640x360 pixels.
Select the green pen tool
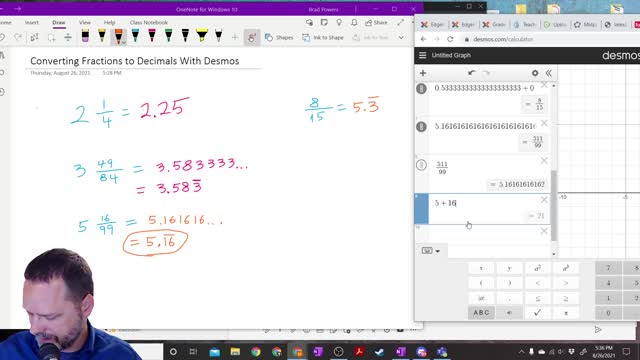click(169, 36)
